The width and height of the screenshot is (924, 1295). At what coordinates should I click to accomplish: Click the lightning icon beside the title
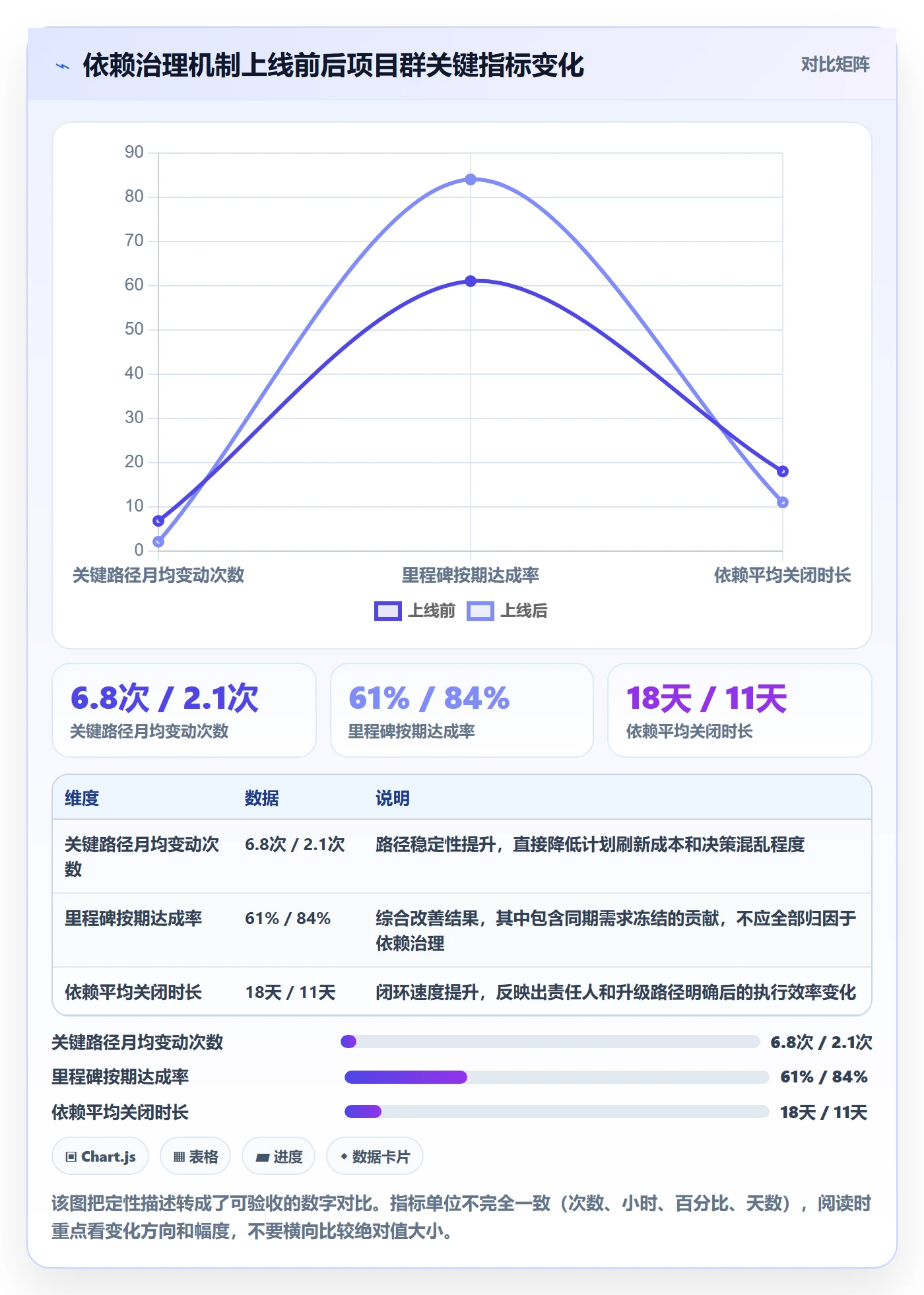[x=63, y=66]
